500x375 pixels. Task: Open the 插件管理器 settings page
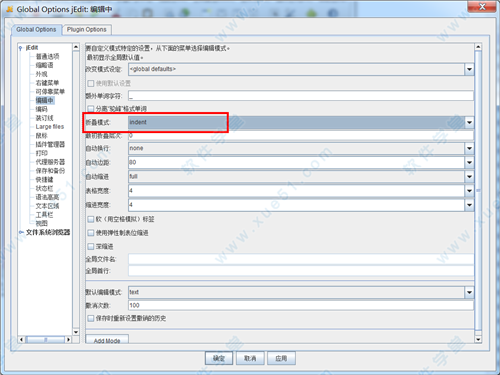[x=50, y=144]
